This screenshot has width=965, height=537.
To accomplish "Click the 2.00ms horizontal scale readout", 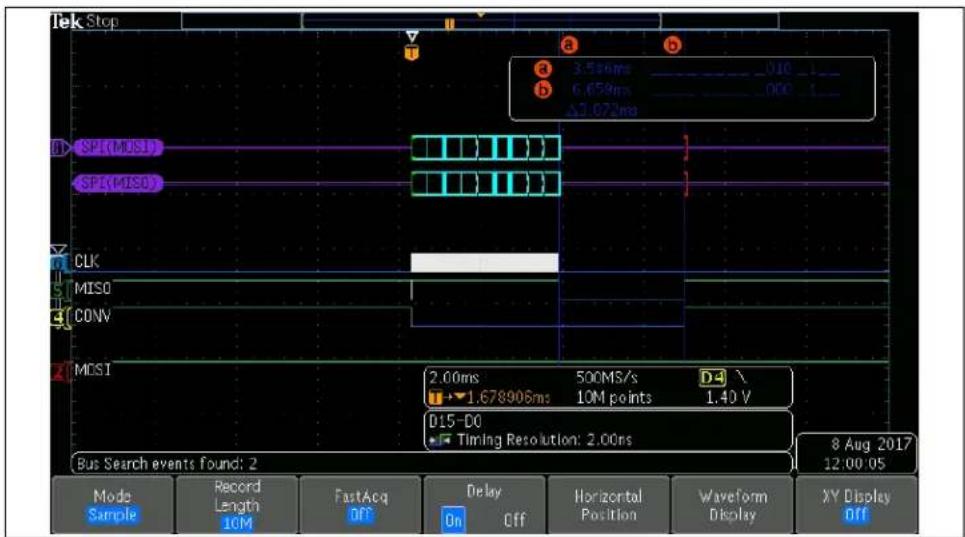I will (x=454, y=378).
